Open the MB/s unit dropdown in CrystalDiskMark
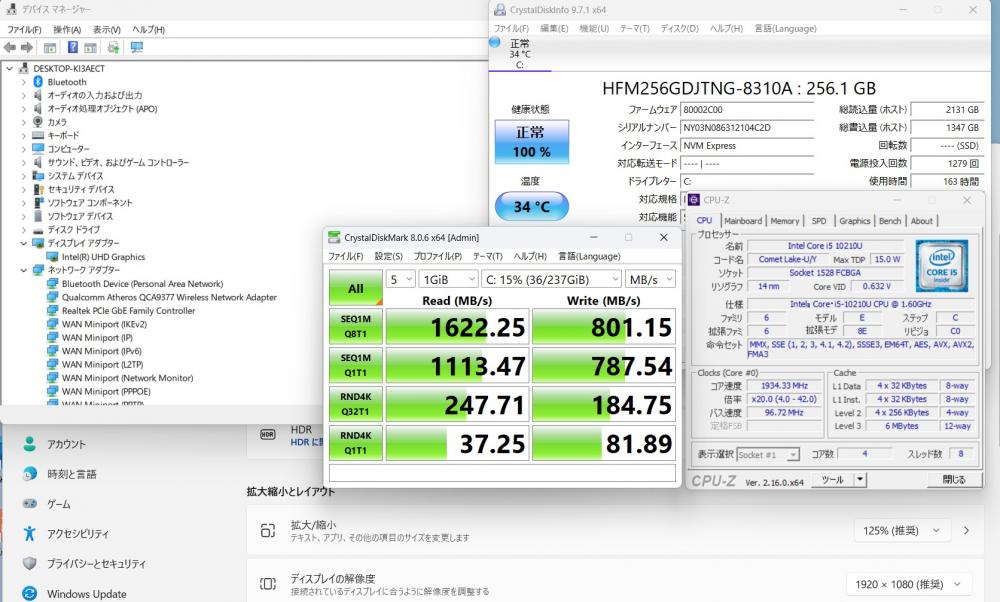1000x602 pixels. click(x=650, y=279)
